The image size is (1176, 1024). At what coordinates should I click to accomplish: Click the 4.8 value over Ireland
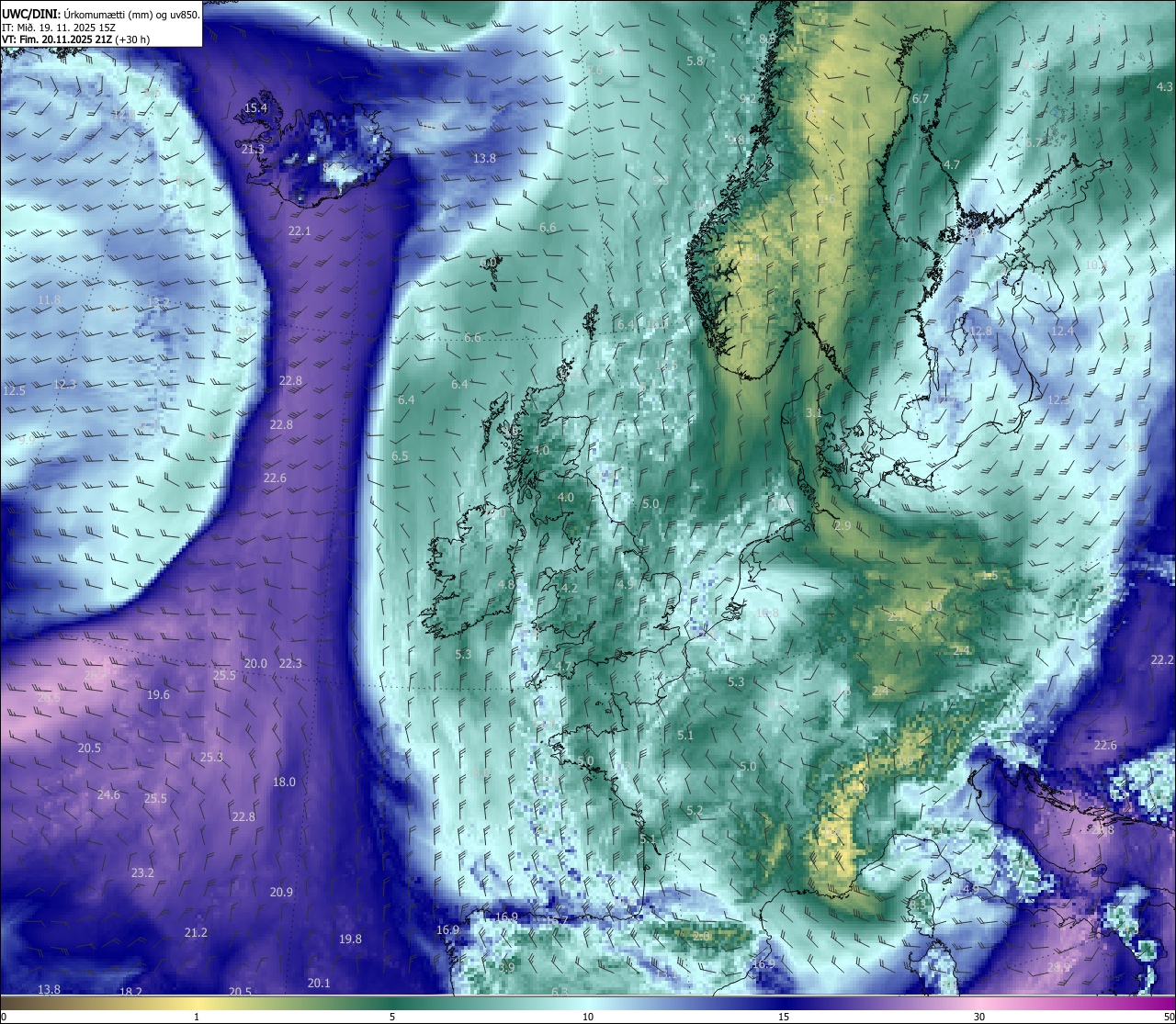pyautogui.click(x=505, y=585)
